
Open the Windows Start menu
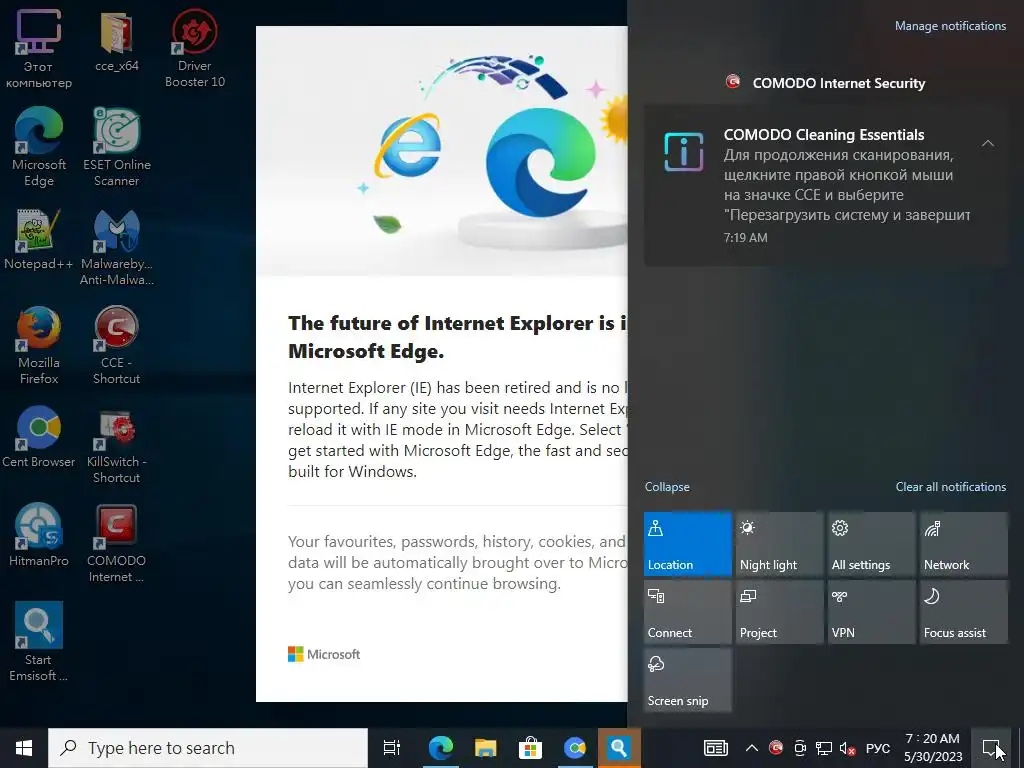[24, 748]
